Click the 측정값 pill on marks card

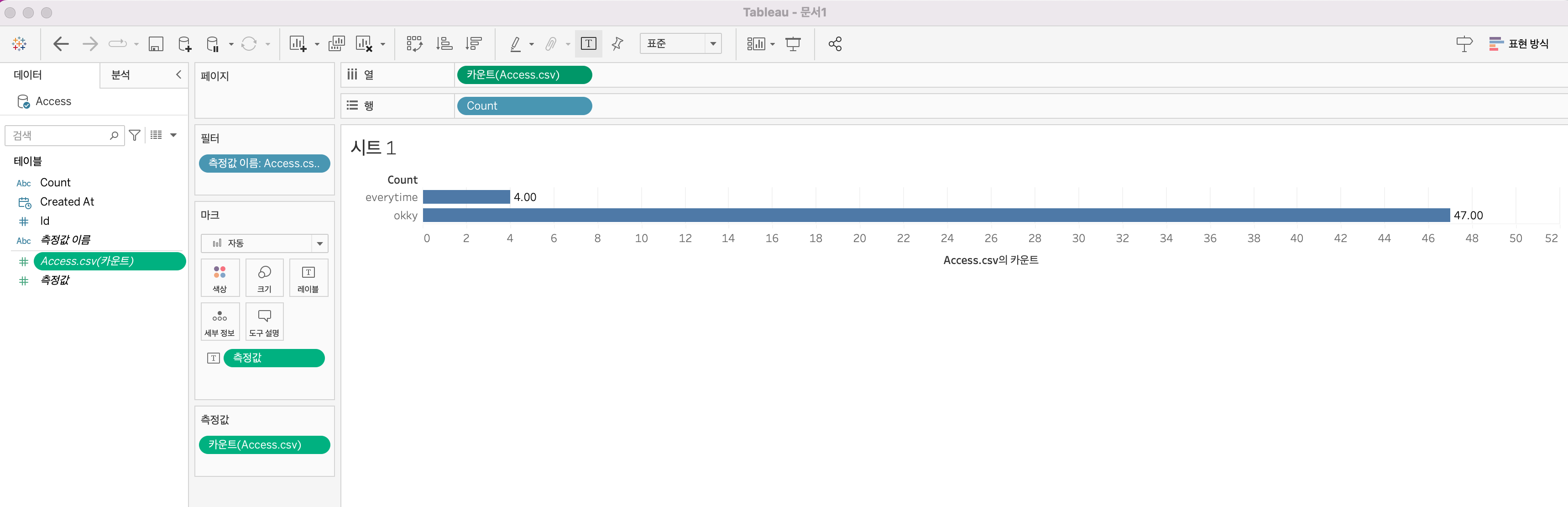pos(274,358)
